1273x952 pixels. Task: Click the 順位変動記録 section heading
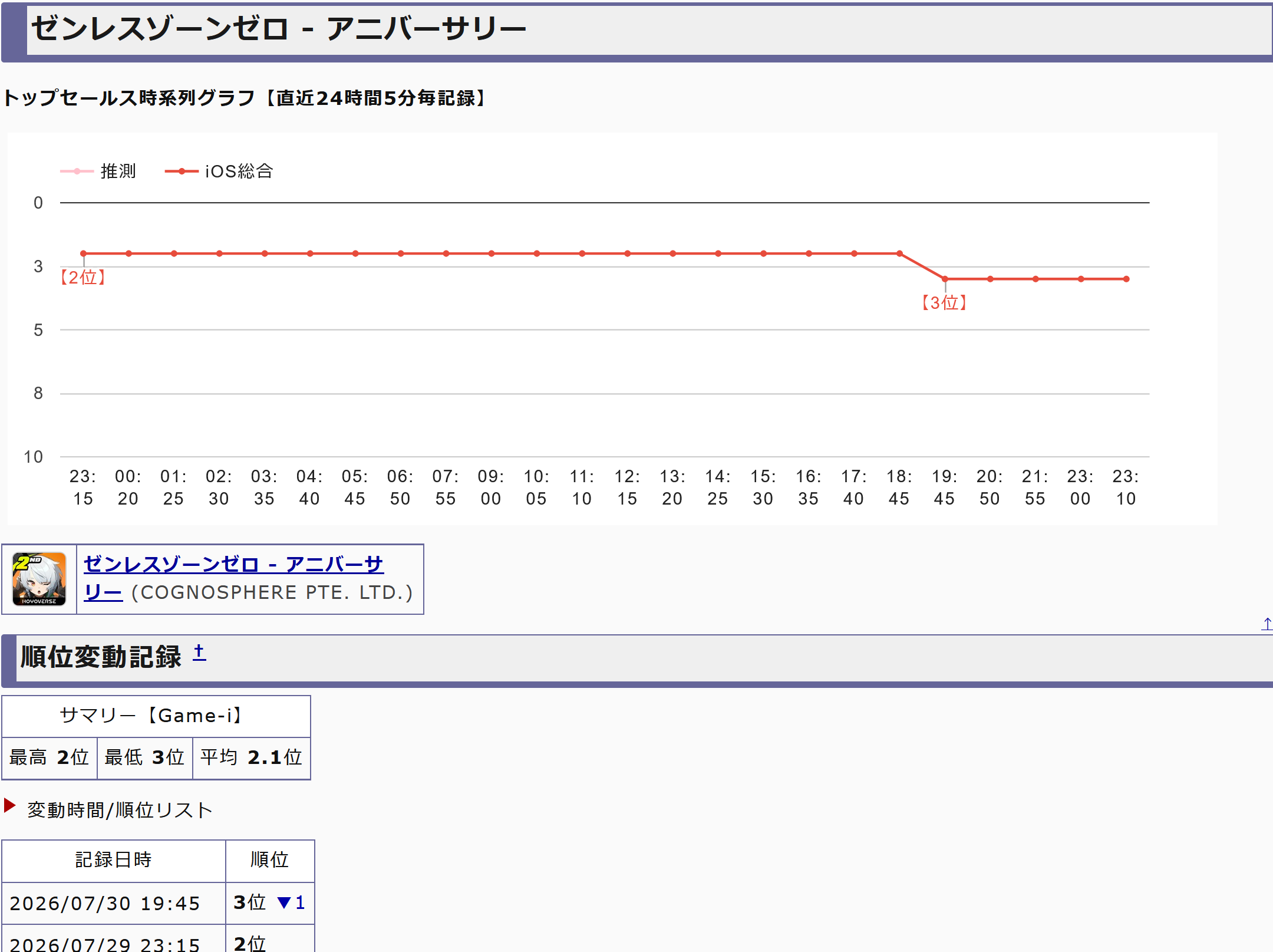point(101,657)
